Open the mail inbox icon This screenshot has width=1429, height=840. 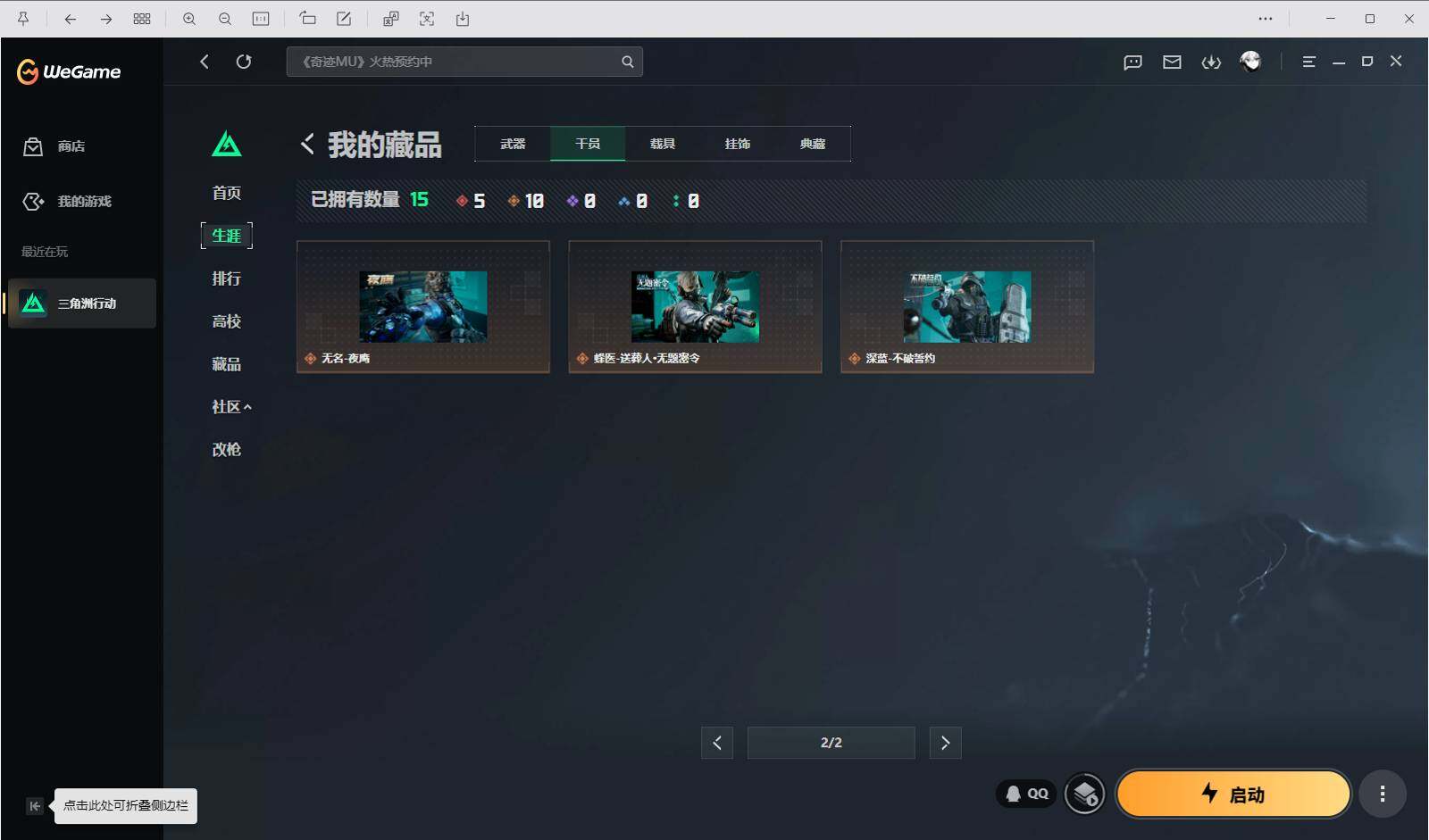[1172, 61]
